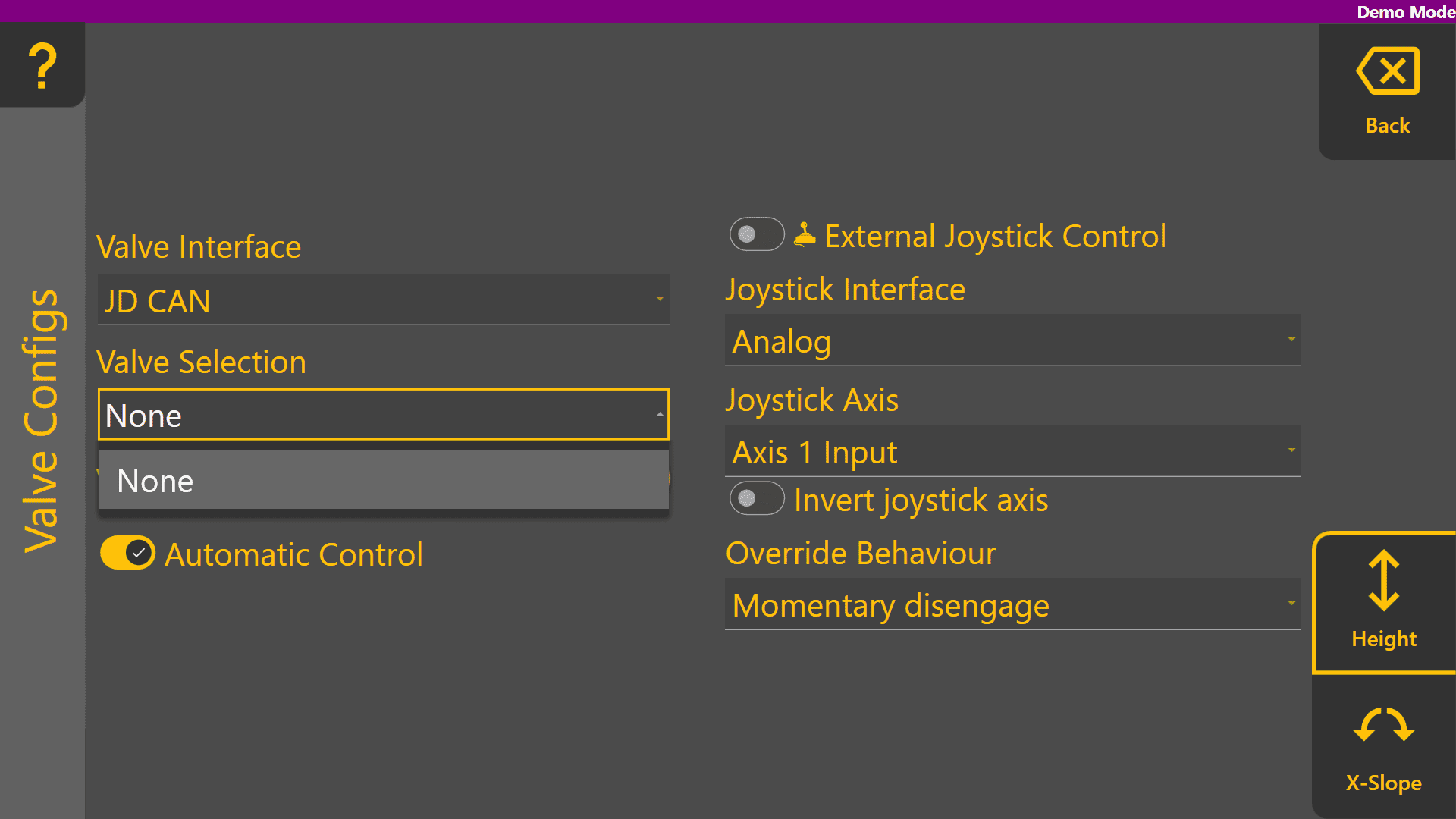Enable External Joystick Control toggle
Image resolution: width=1456 pixels, height=819 pixels.
pos(756,234)
